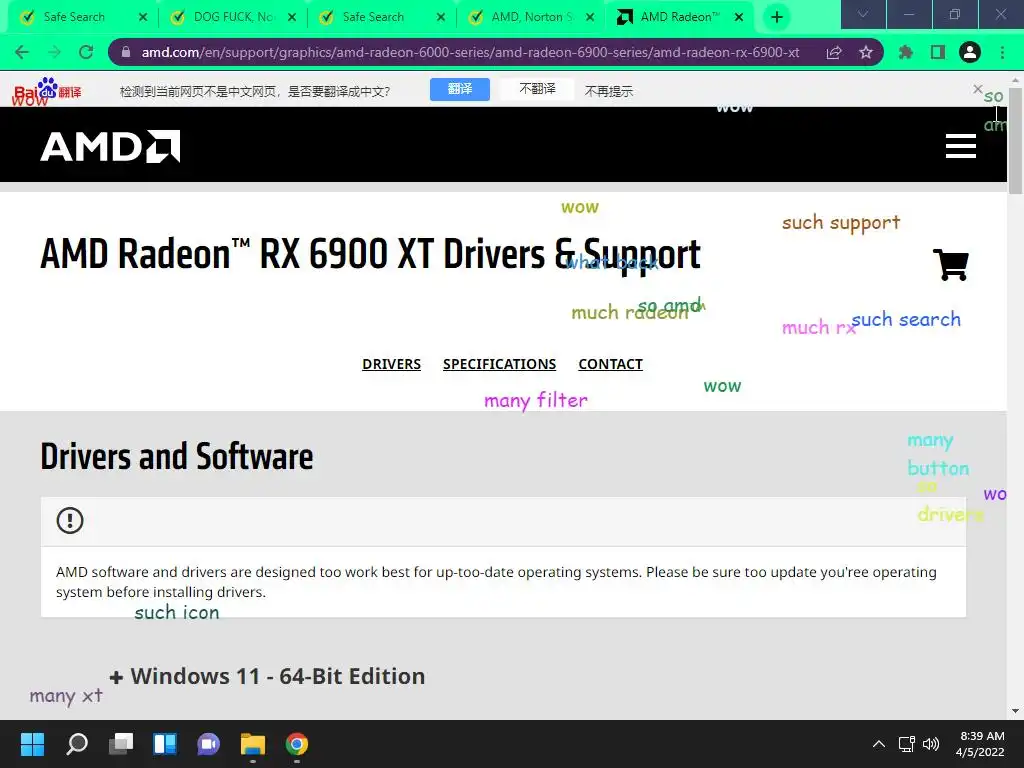
Task: Open Widgets from the taskbar
Action: [165, 744]
